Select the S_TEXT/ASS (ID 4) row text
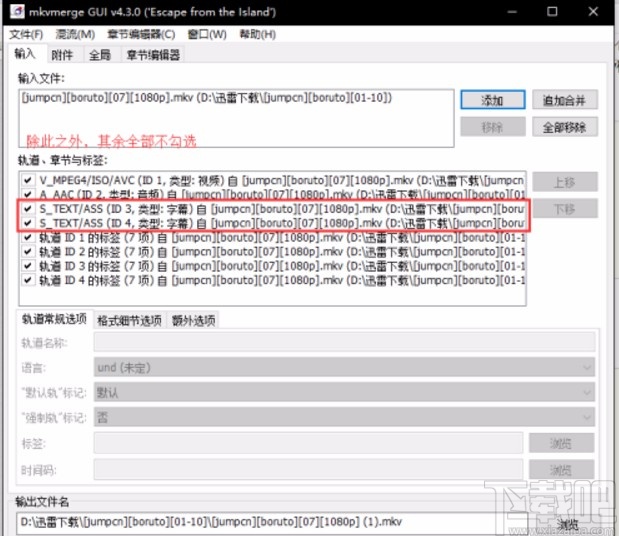619x536 pixels. (x=282, y=223)
